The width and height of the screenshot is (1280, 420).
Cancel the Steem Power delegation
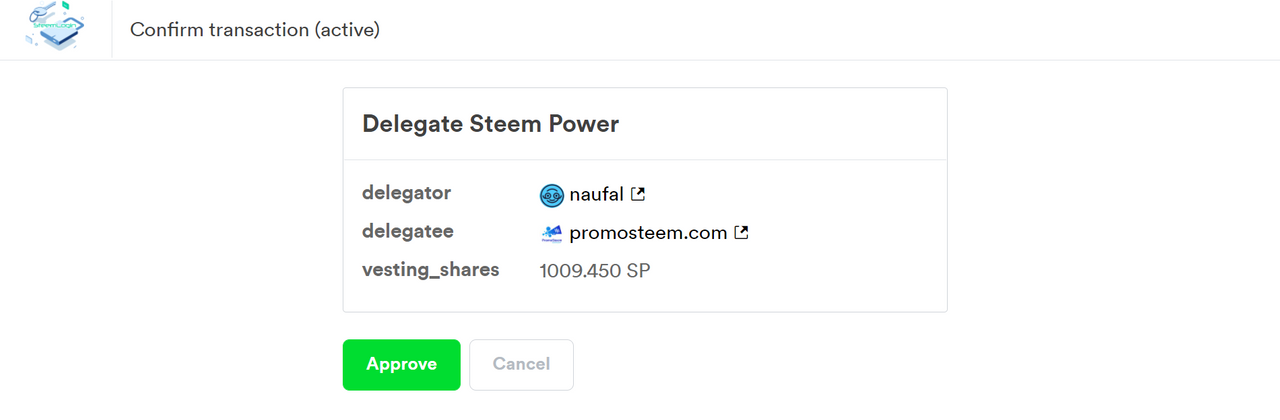point(521,365)
